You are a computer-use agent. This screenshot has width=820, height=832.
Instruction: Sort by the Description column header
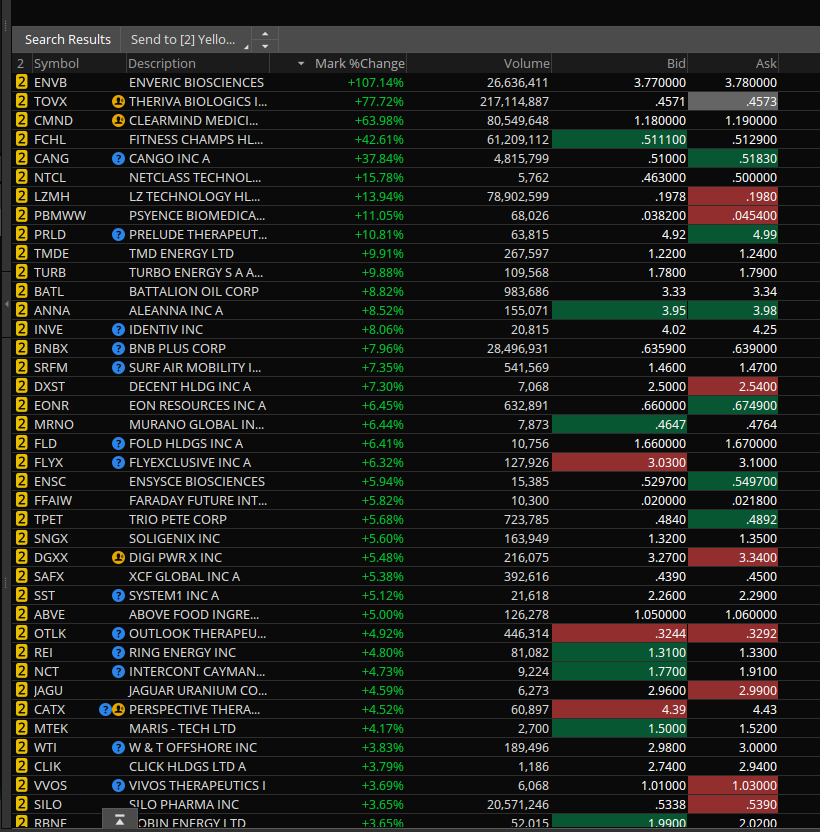pyautogui.click(x=198, y=64)
